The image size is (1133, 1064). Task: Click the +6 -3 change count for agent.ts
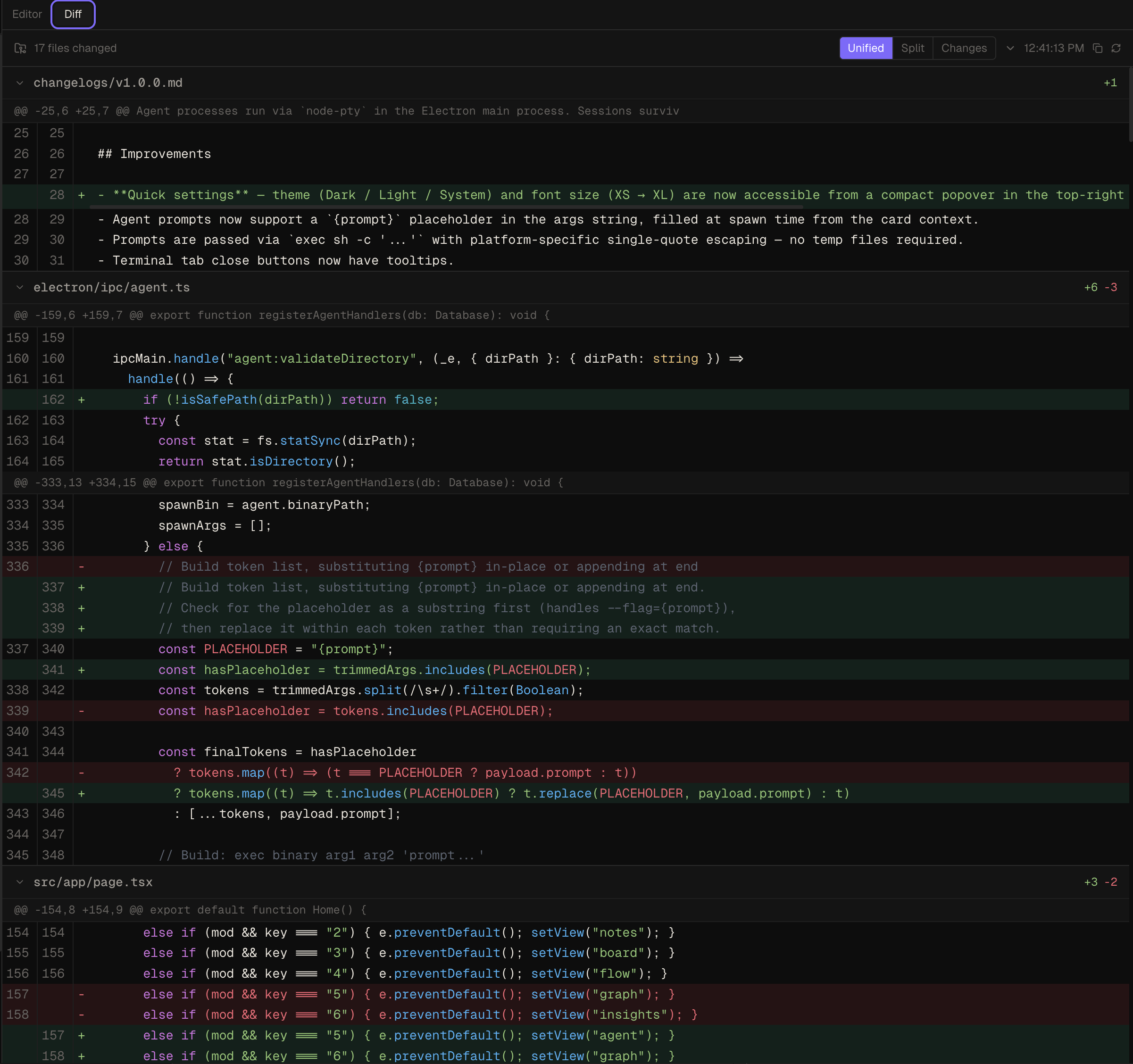pos(1100,288)
